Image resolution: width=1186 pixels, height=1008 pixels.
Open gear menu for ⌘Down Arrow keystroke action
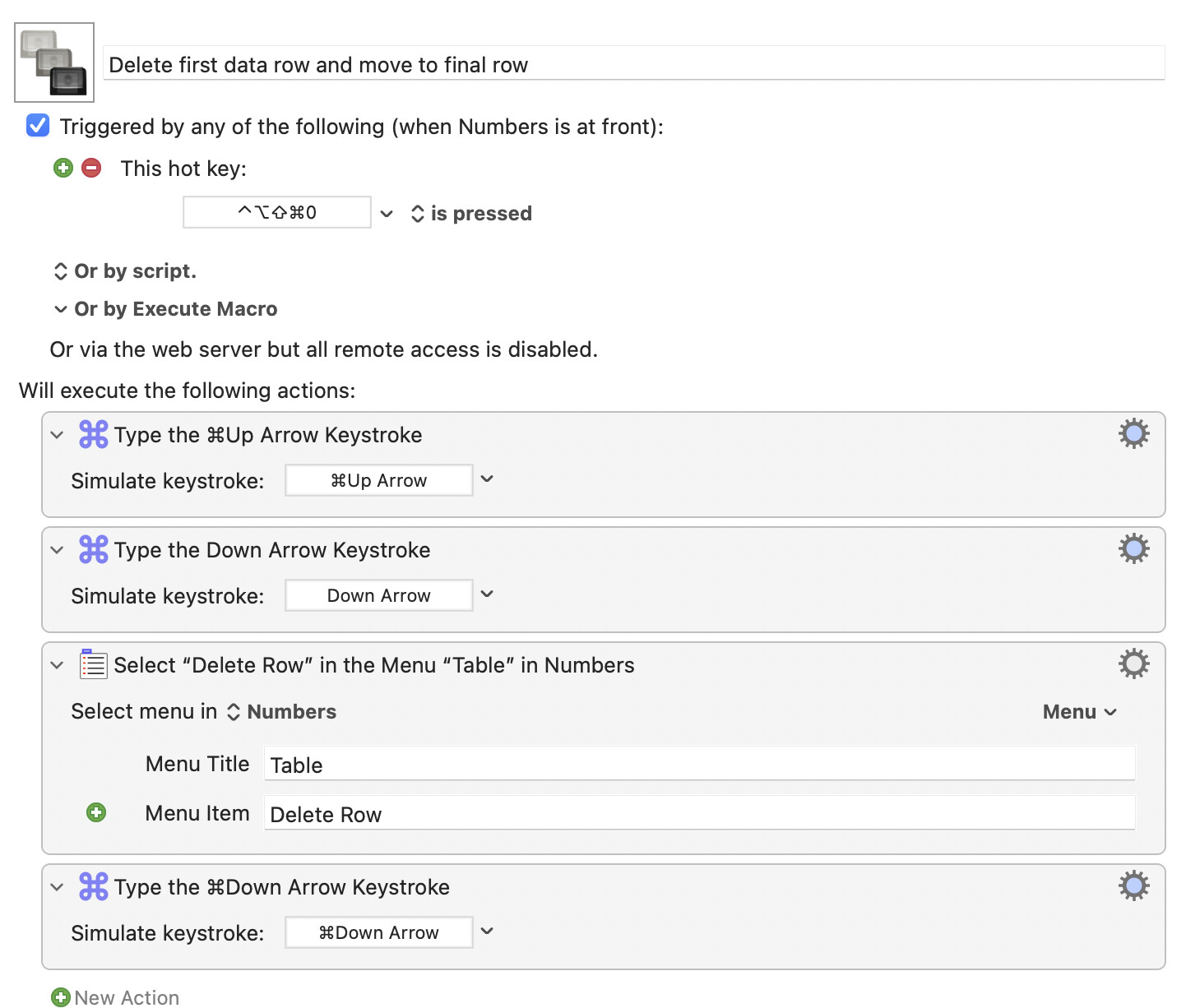click(x=1133, y=885)
